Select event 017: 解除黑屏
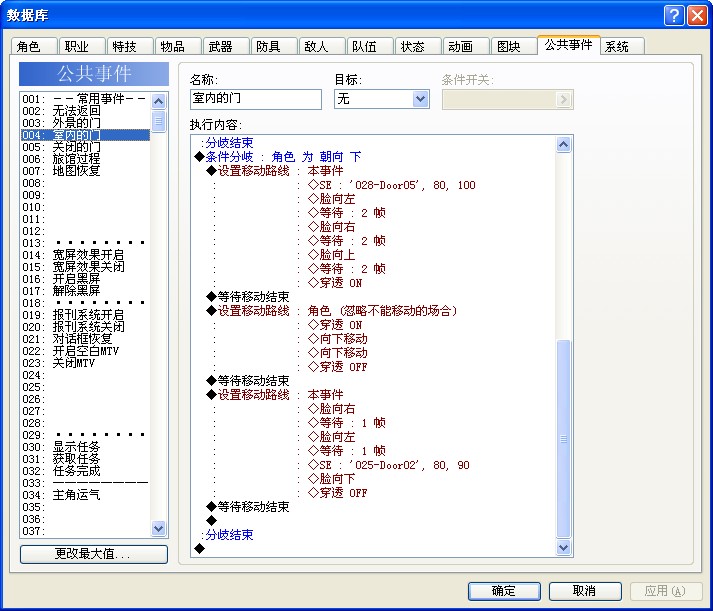This screenshot has height=611, width=713. (85, 291)
